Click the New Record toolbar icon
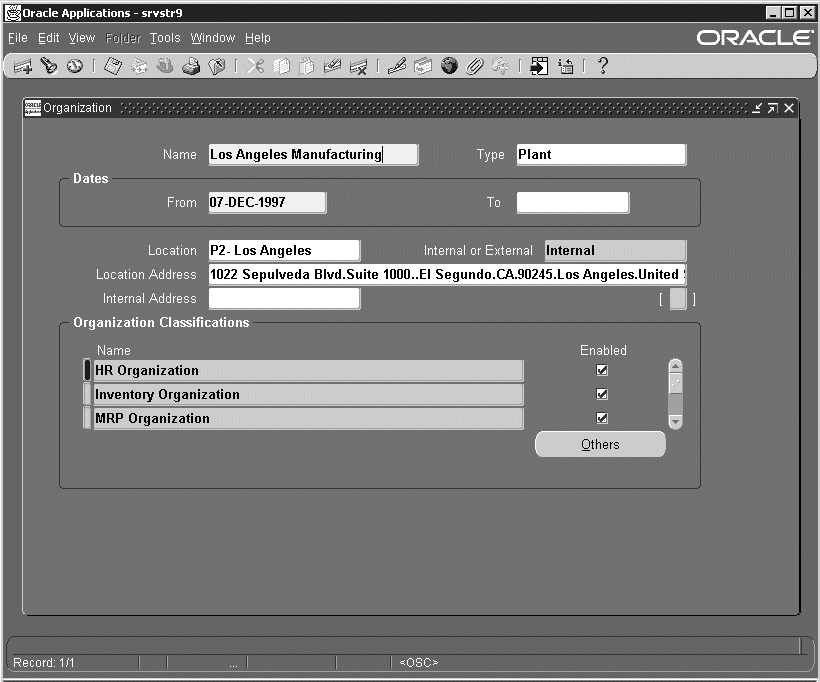This screenshot has width=820, height=682. click(22, 66)
